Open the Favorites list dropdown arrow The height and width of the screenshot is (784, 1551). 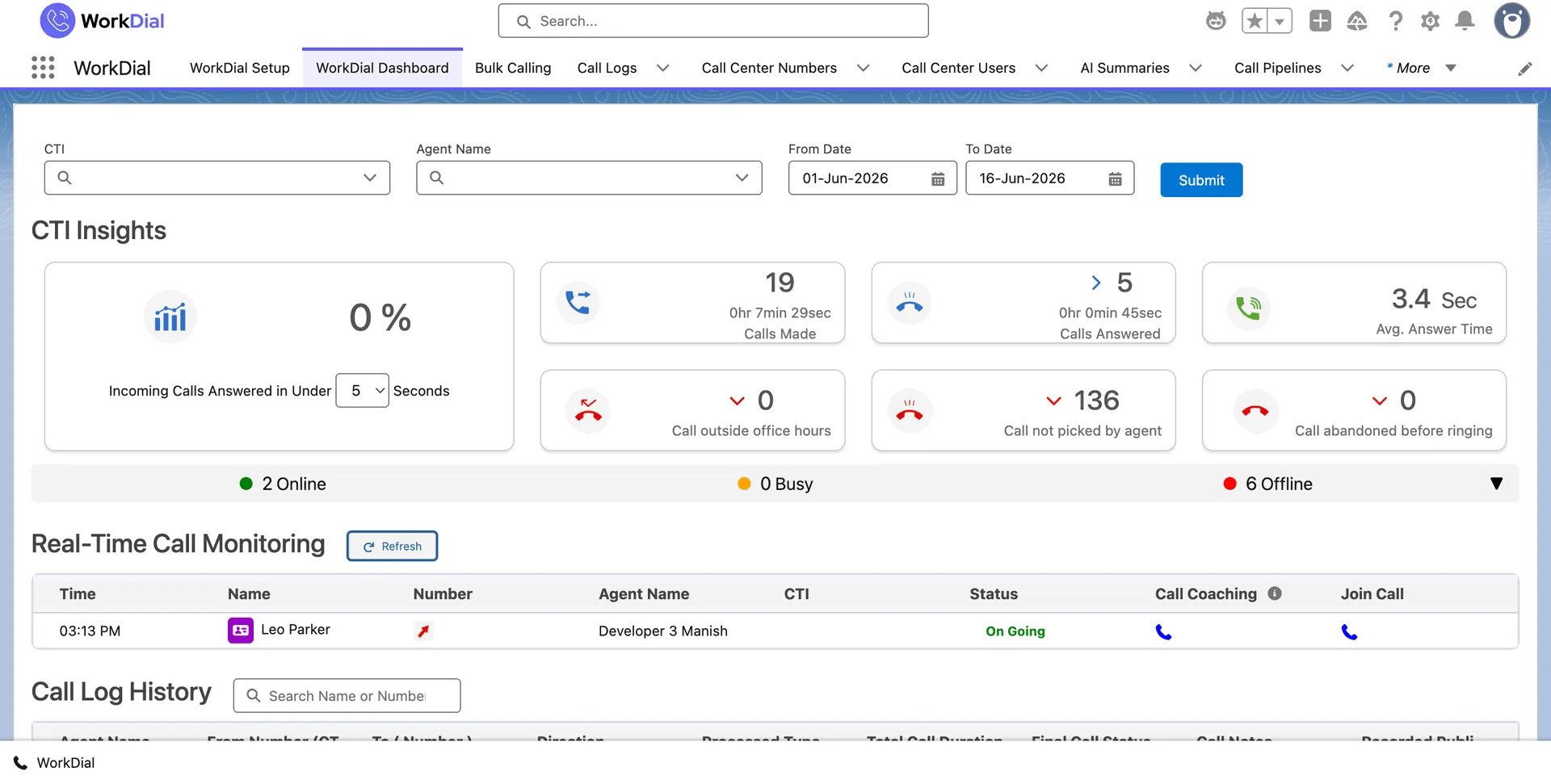(x=1280, y=21)
